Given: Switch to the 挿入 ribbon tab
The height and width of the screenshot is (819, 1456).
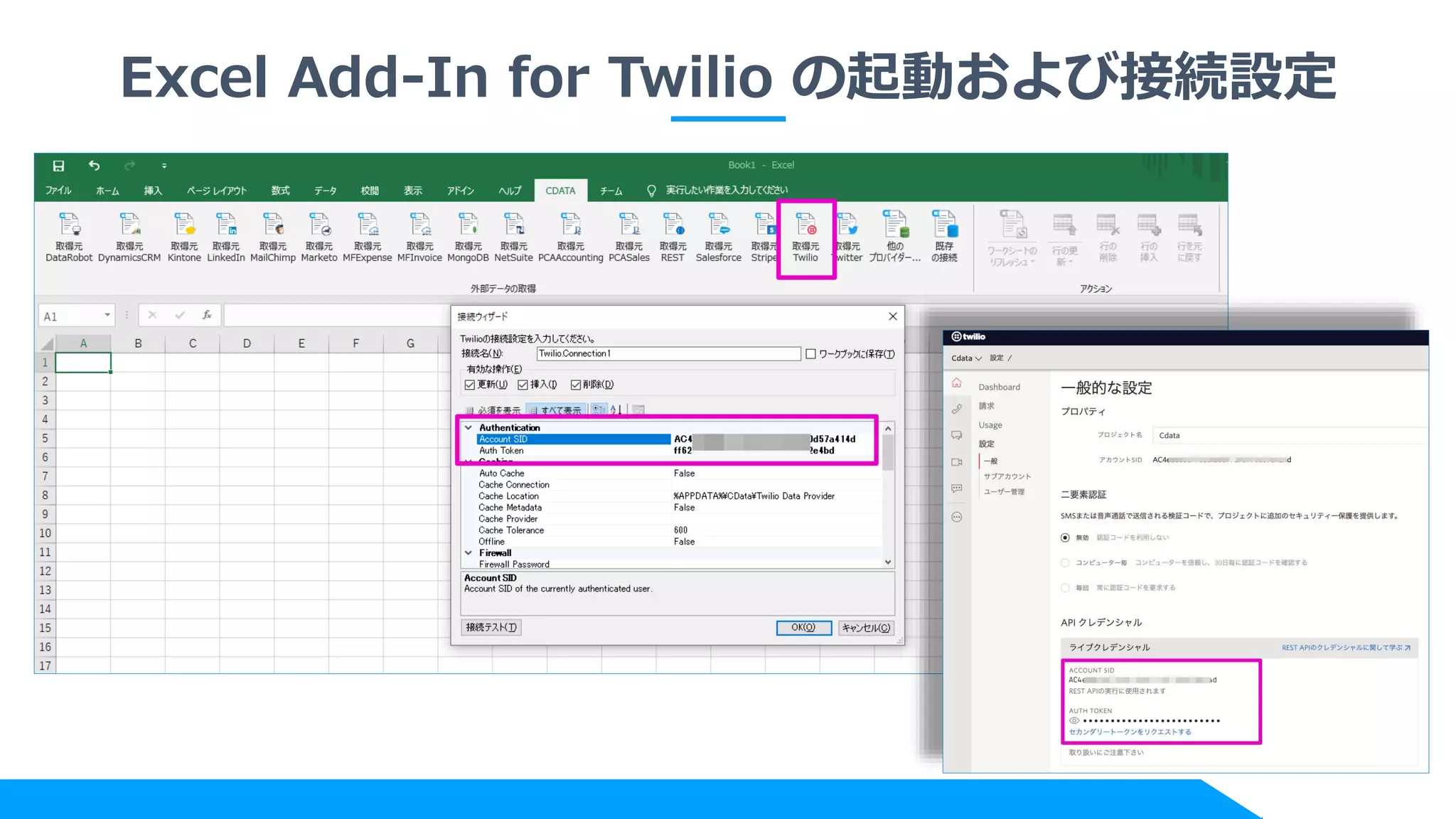Looking at the screenshot, I should tap(153, 191).
